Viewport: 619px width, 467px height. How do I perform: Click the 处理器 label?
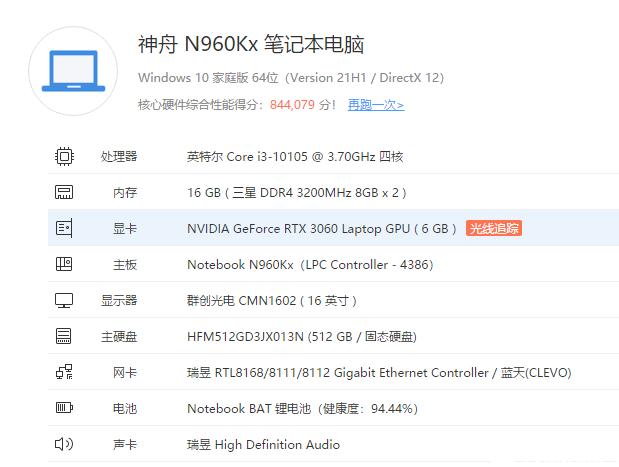(119, 157)
